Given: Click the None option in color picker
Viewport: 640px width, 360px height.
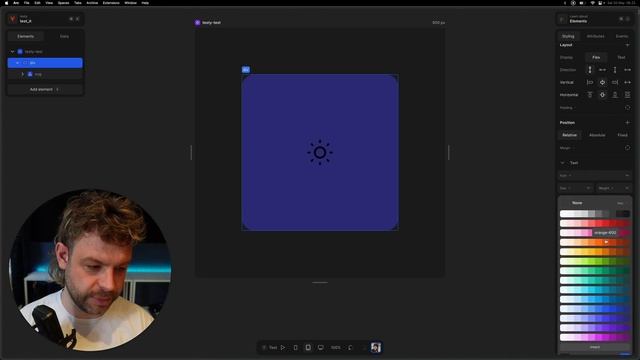Looking at the screenshot, I should [577, 203].
